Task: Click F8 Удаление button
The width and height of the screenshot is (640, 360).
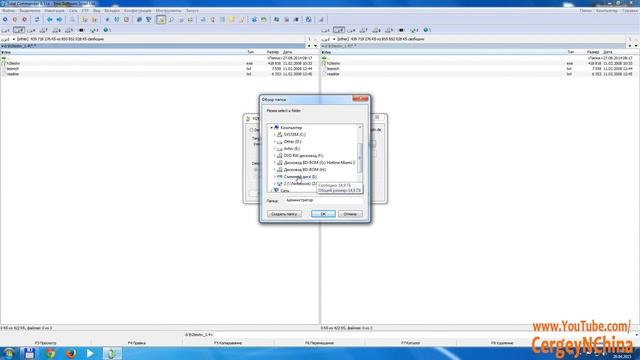Action: pos(502,343)
